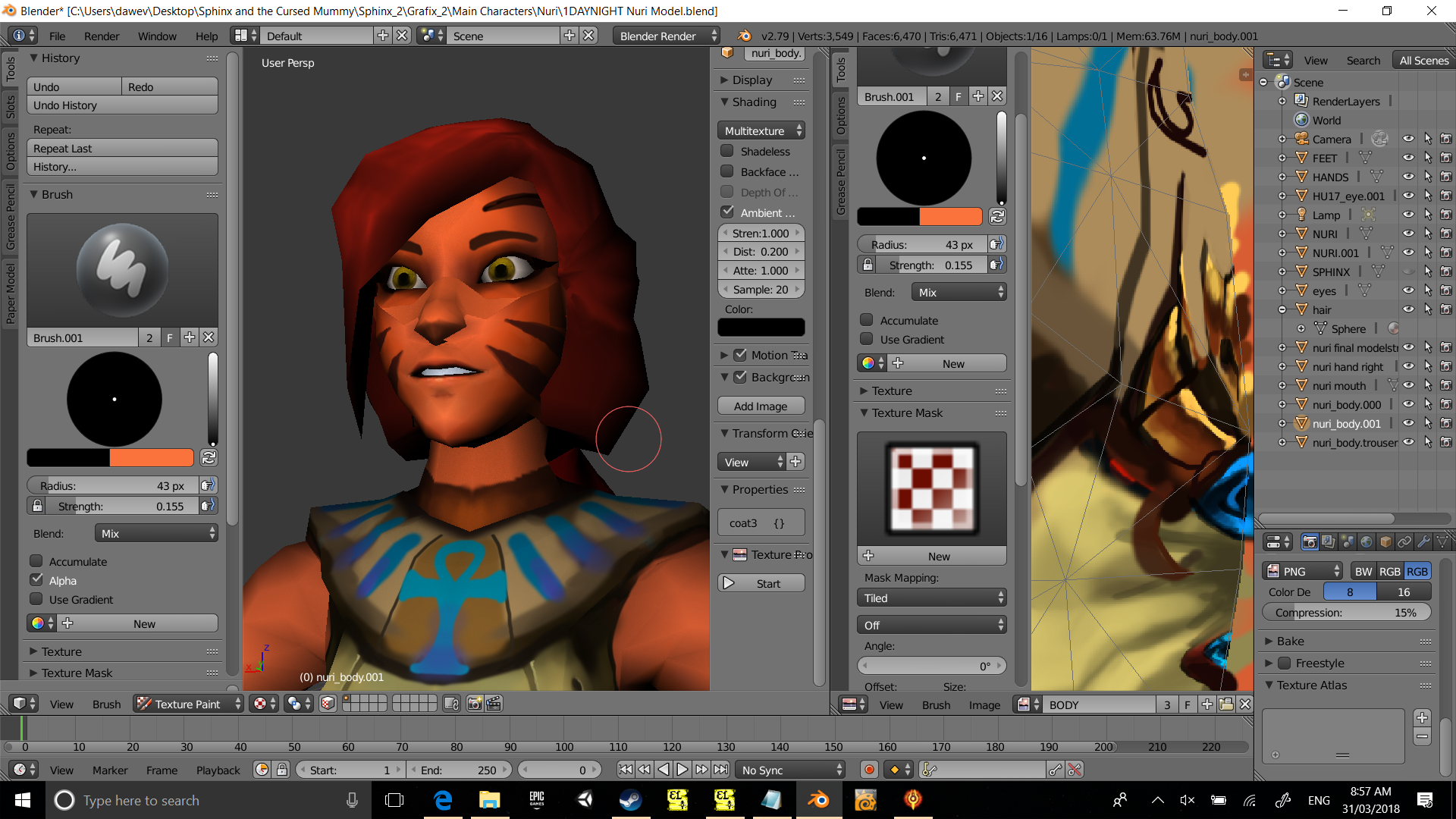Image resolution: width=1456 pixels, height=819 pixels.
Task: Click the OpenGL render animation clapper icon
Action: coord(494,704)
